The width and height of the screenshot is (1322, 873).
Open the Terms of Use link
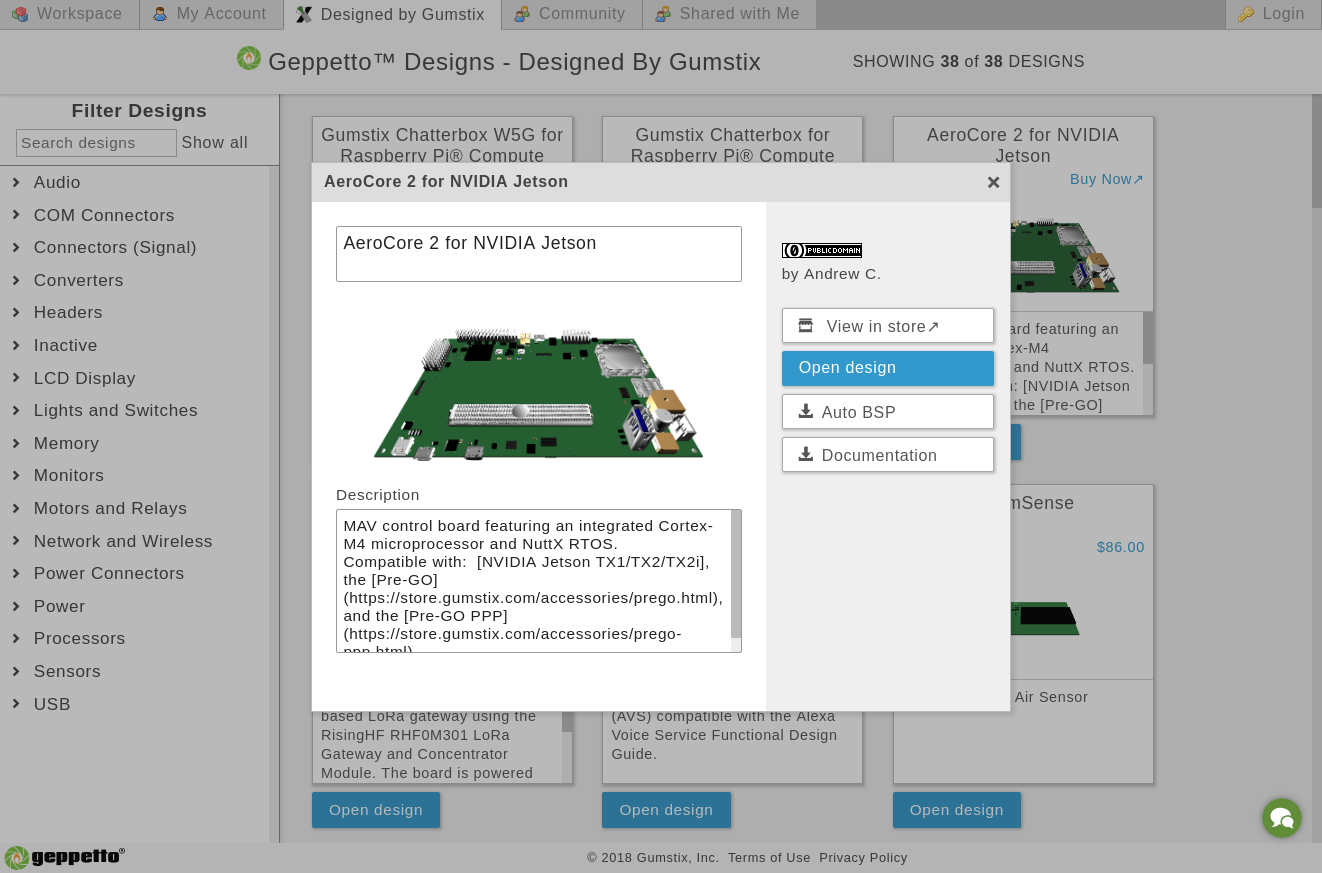(769, 858)
